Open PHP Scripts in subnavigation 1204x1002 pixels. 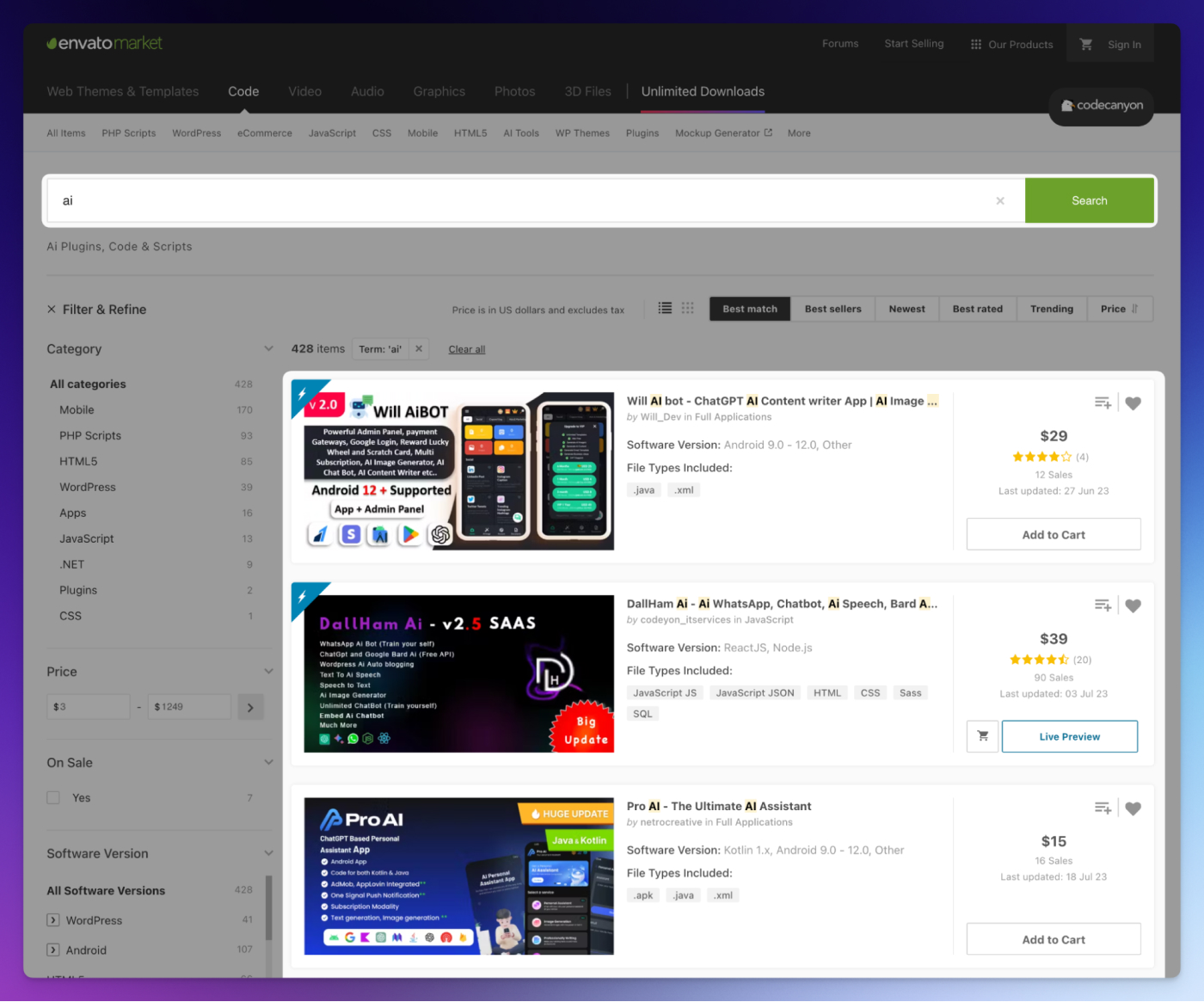129,133
